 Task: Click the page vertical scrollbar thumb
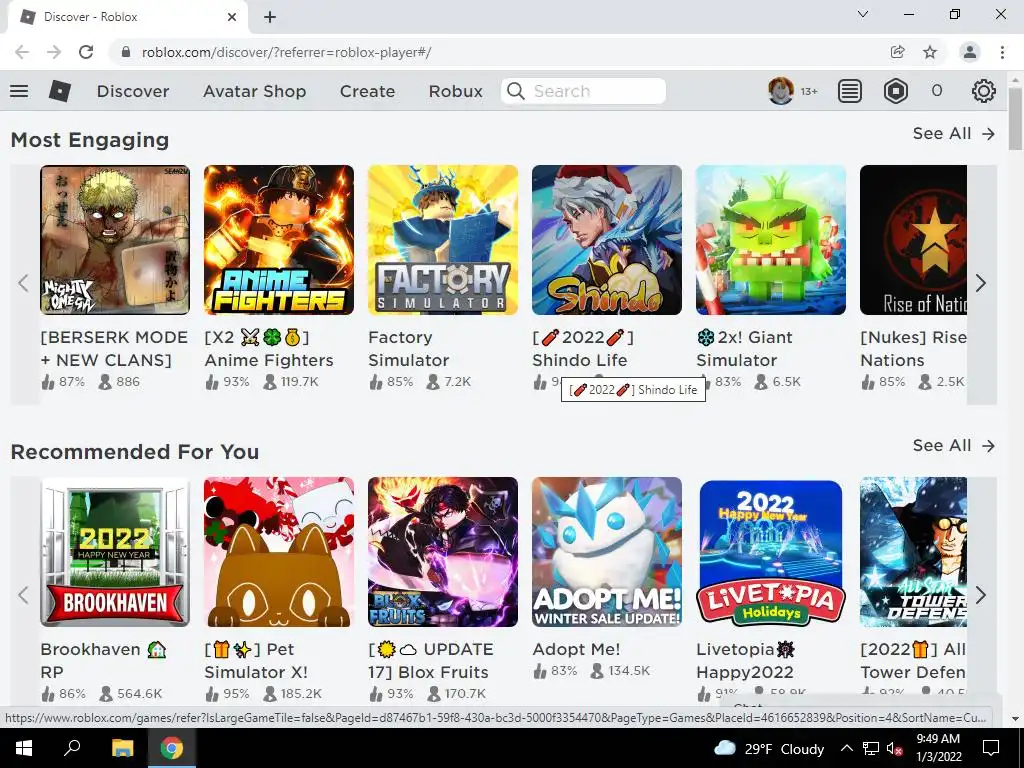click(1015, 118)
